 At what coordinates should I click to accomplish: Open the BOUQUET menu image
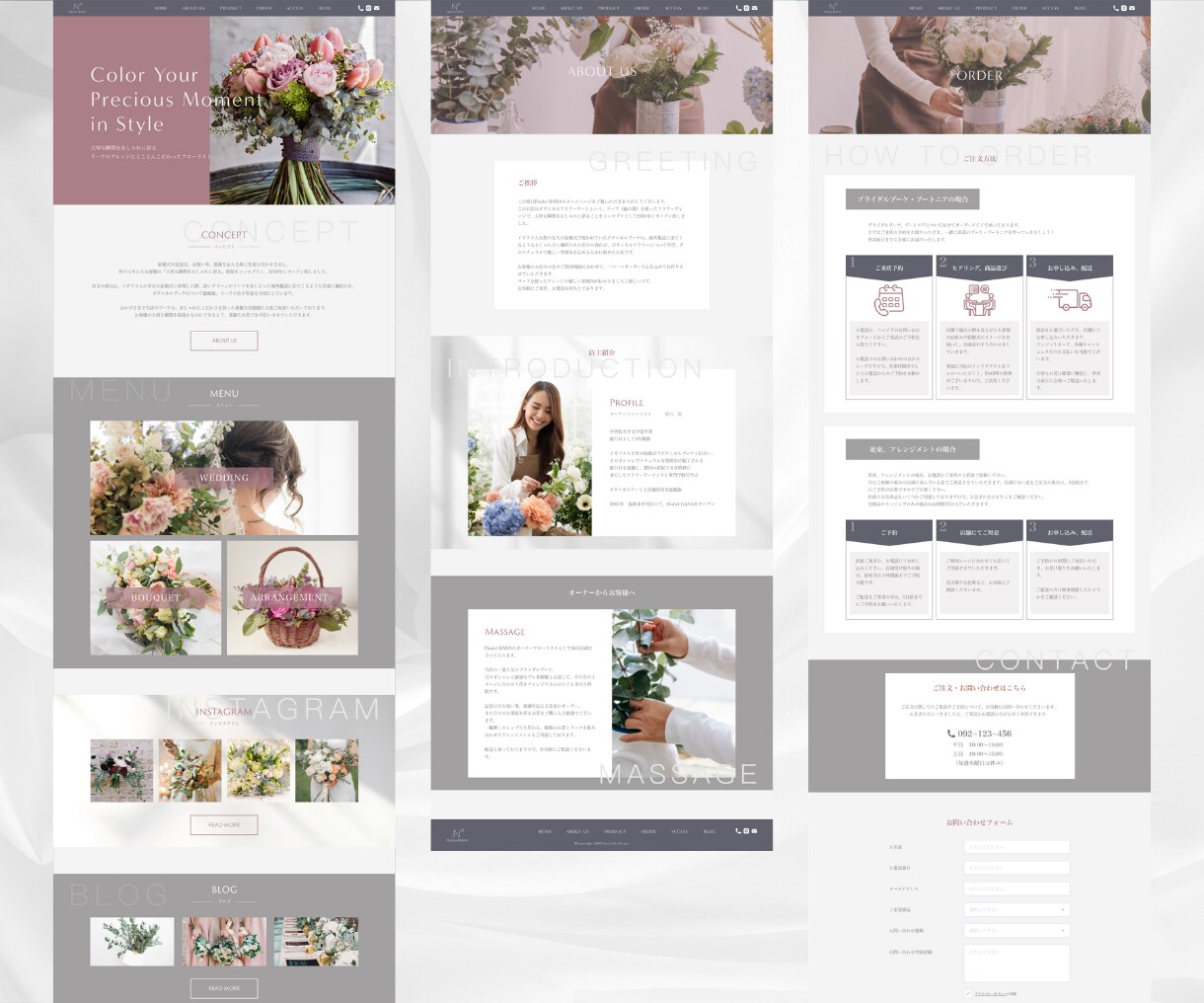point(156,597)
